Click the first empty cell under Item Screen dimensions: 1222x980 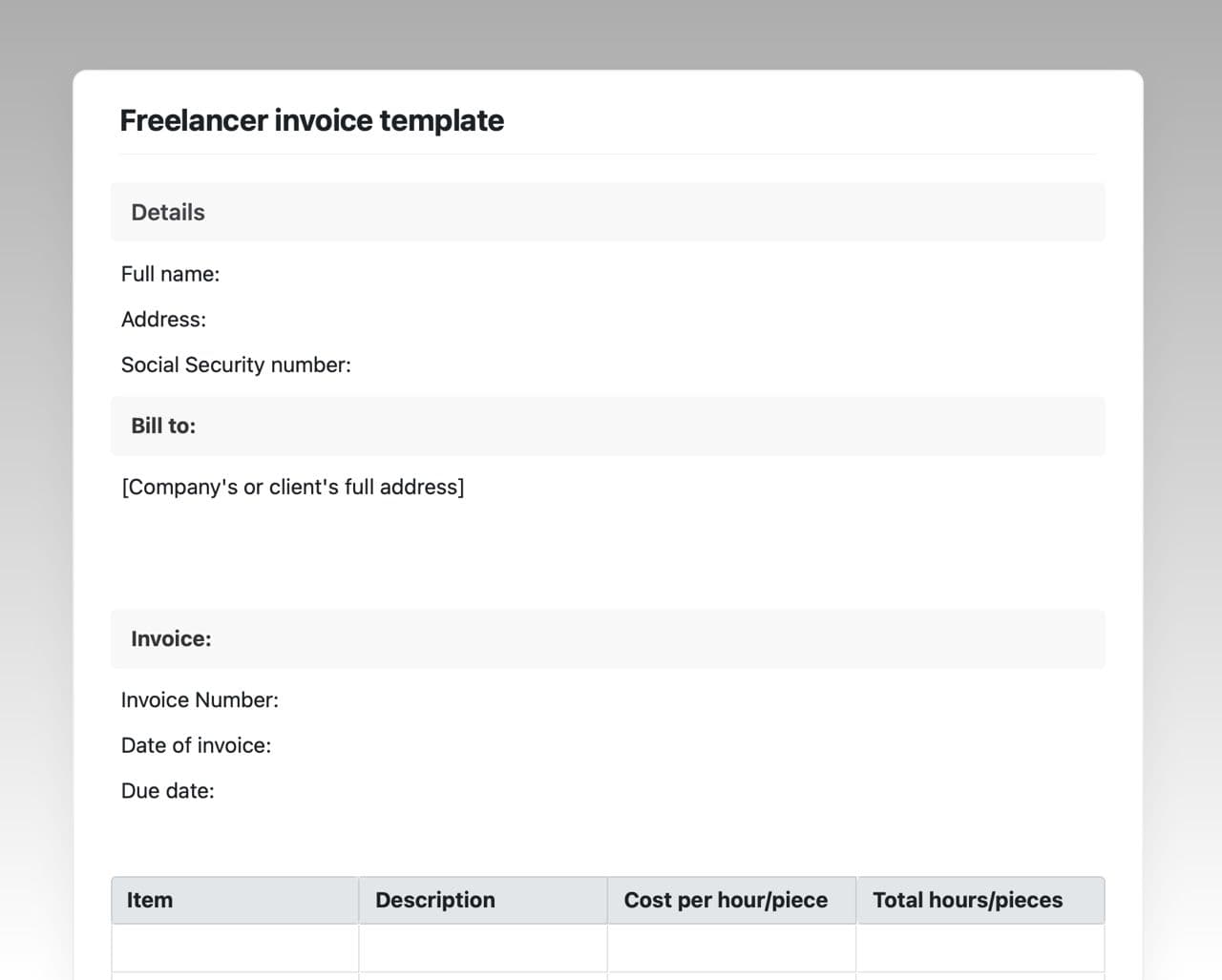pyautogui.click(x=235, y=949)
